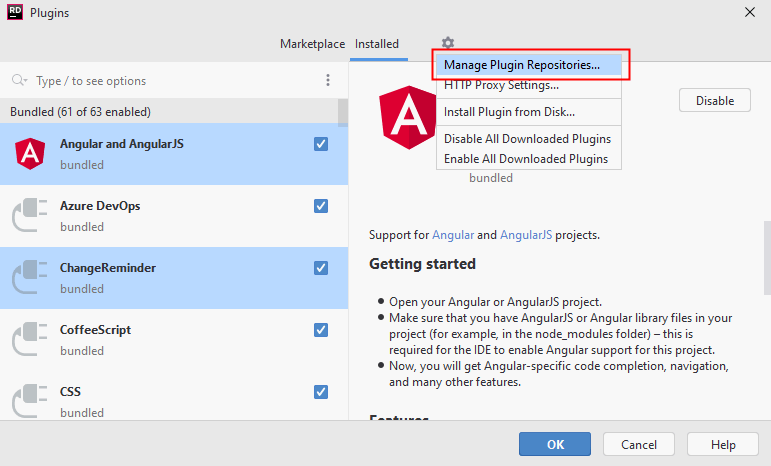Choose Install Plugin from Disk option
The width and height of the screenshot is (771, 466).
tap(509, 112)
